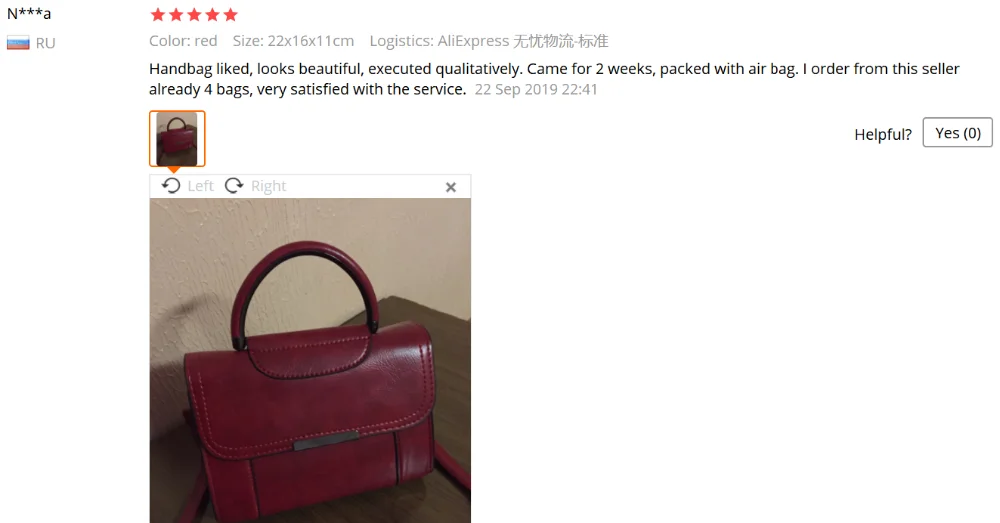Click the third rating star

[194, 15]
